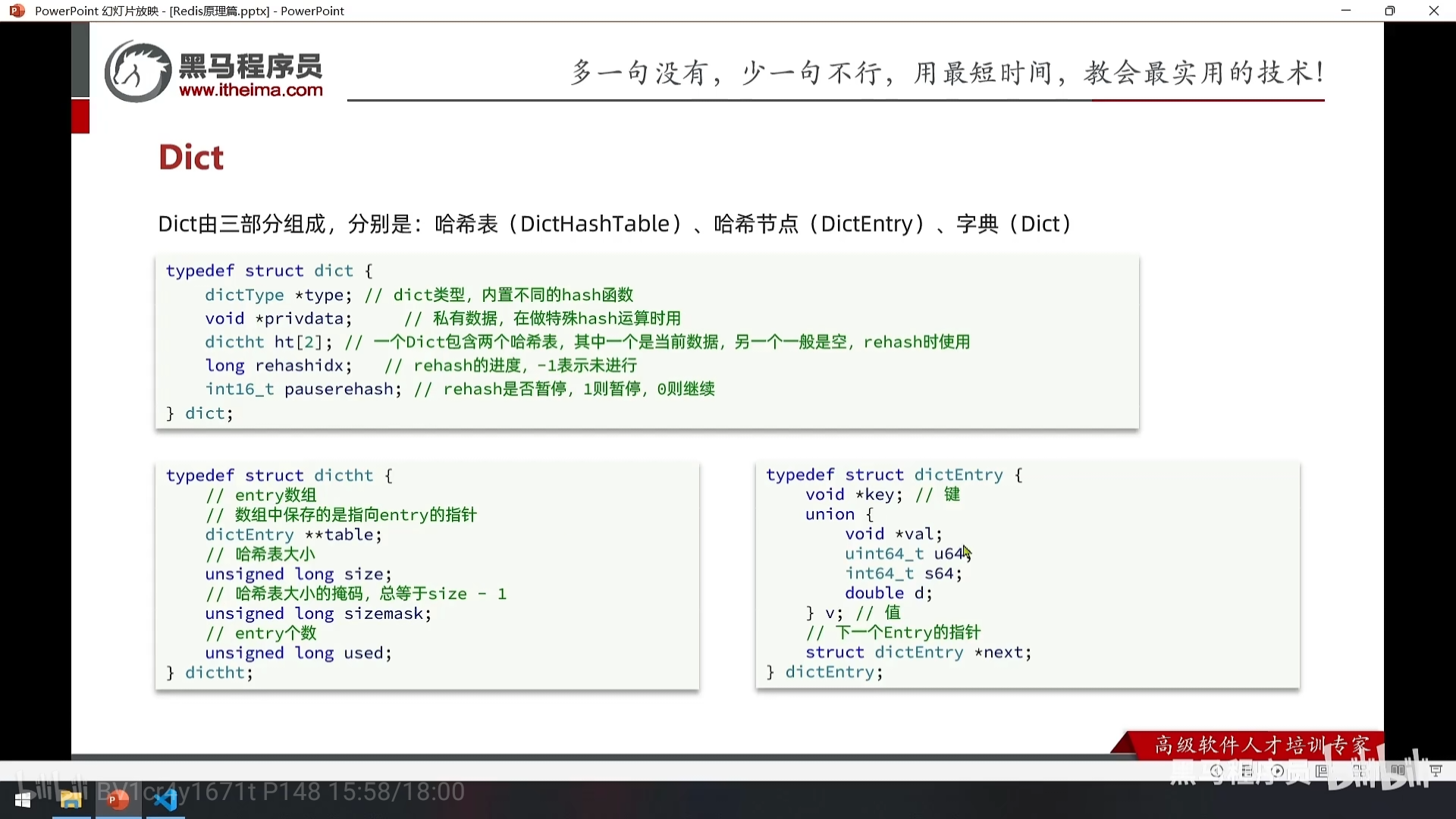
Task: Open Visual Studio Code from taskbar
Action: pyautogui.click(x=165, y=800)
